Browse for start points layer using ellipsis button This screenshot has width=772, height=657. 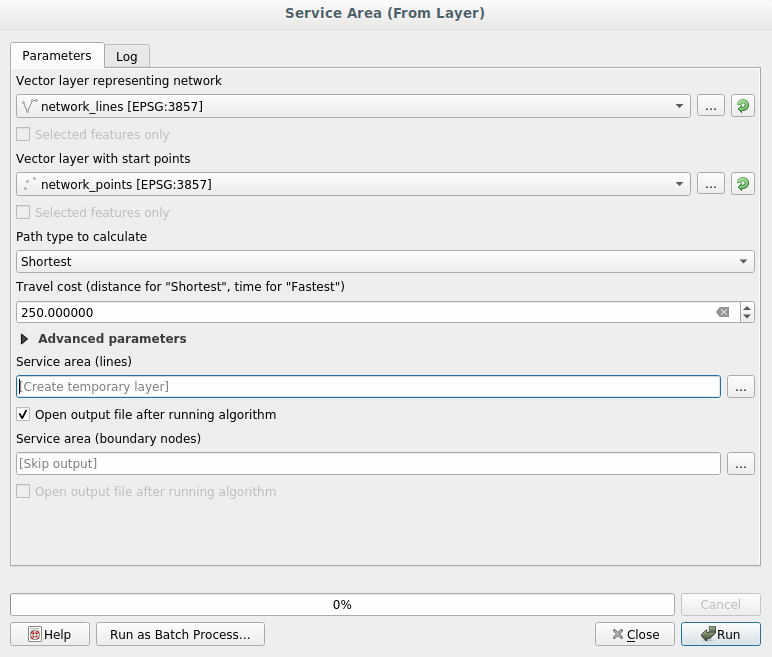click(x=710, y=184)
